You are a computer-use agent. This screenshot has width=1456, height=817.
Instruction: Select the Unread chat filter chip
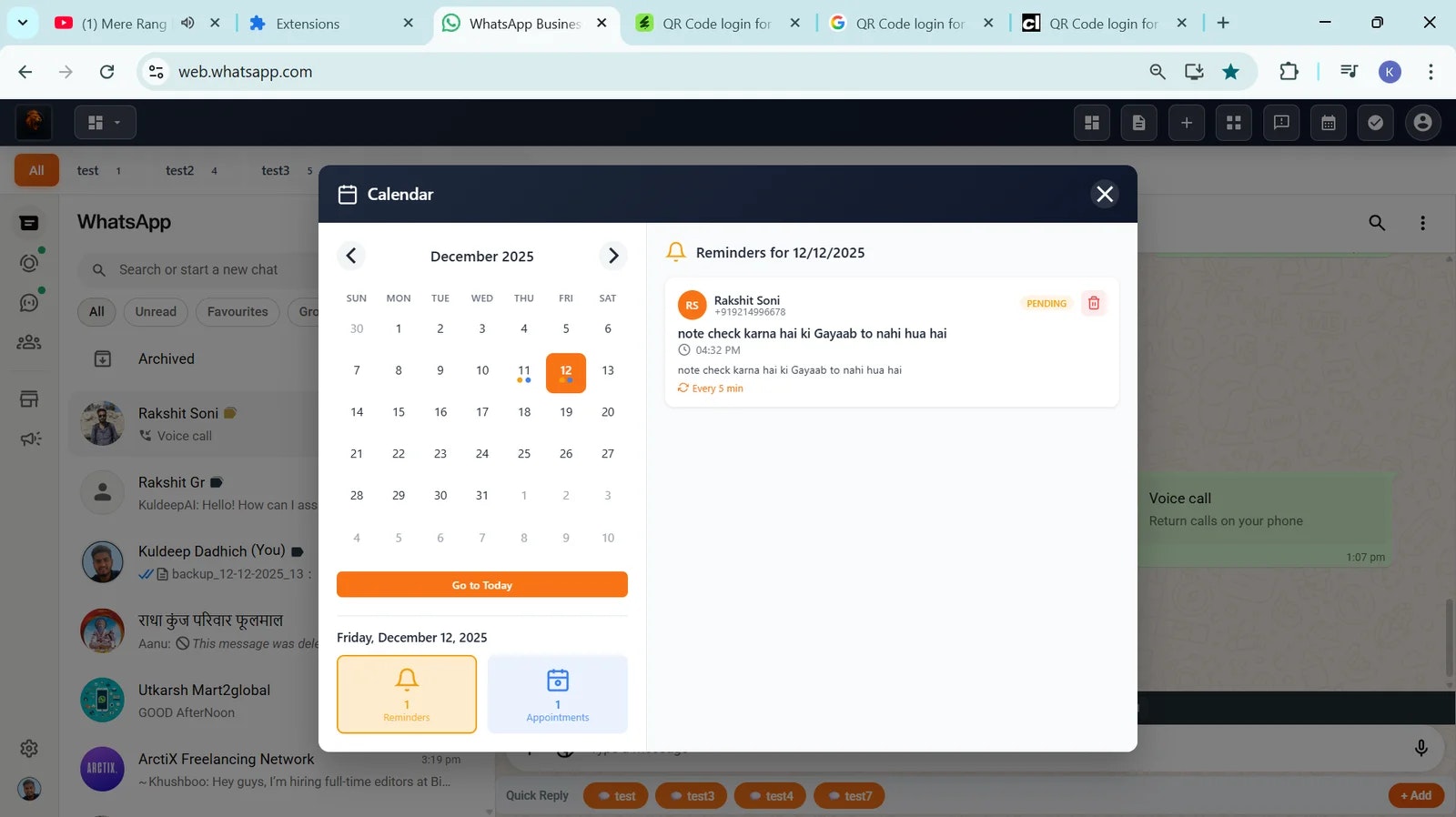point(156,311)
